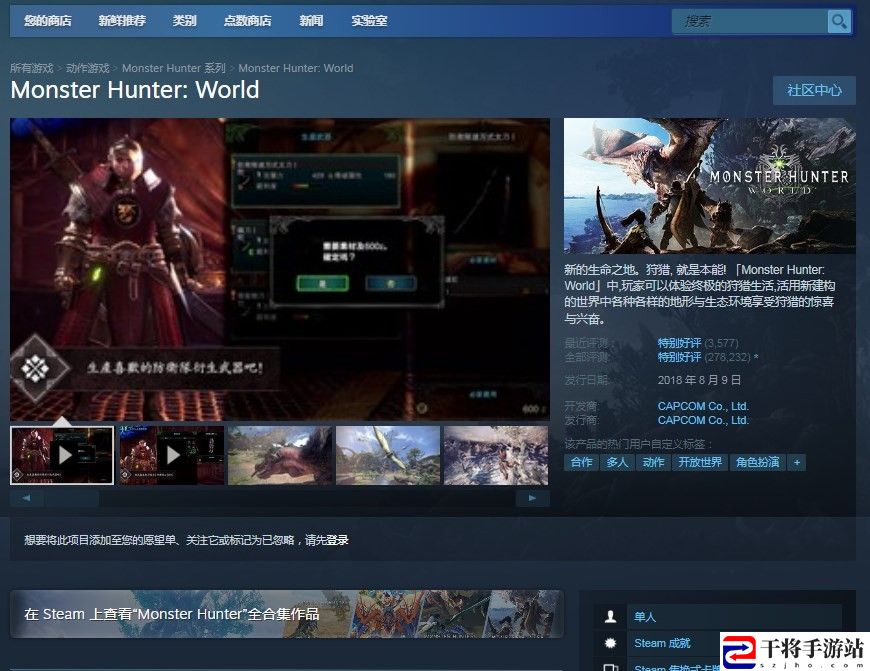The width and height of the screenshot is (870, 671).
Task: Click the 单人 feature link
Action: click(645, 617)
